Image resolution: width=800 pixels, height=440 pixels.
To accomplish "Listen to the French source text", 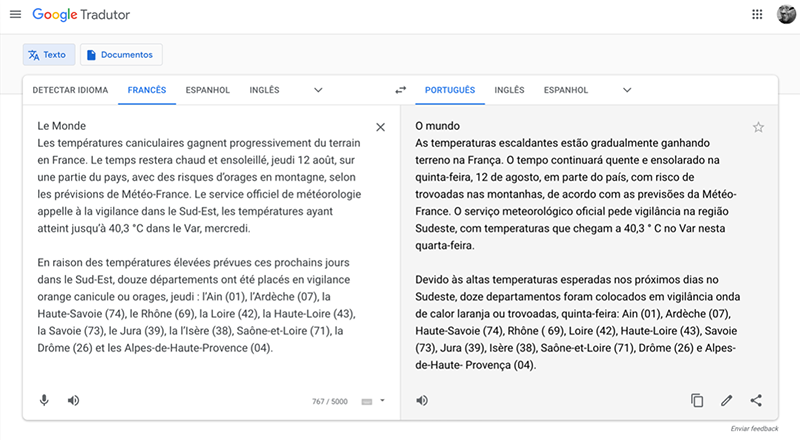I will point(73,400).
